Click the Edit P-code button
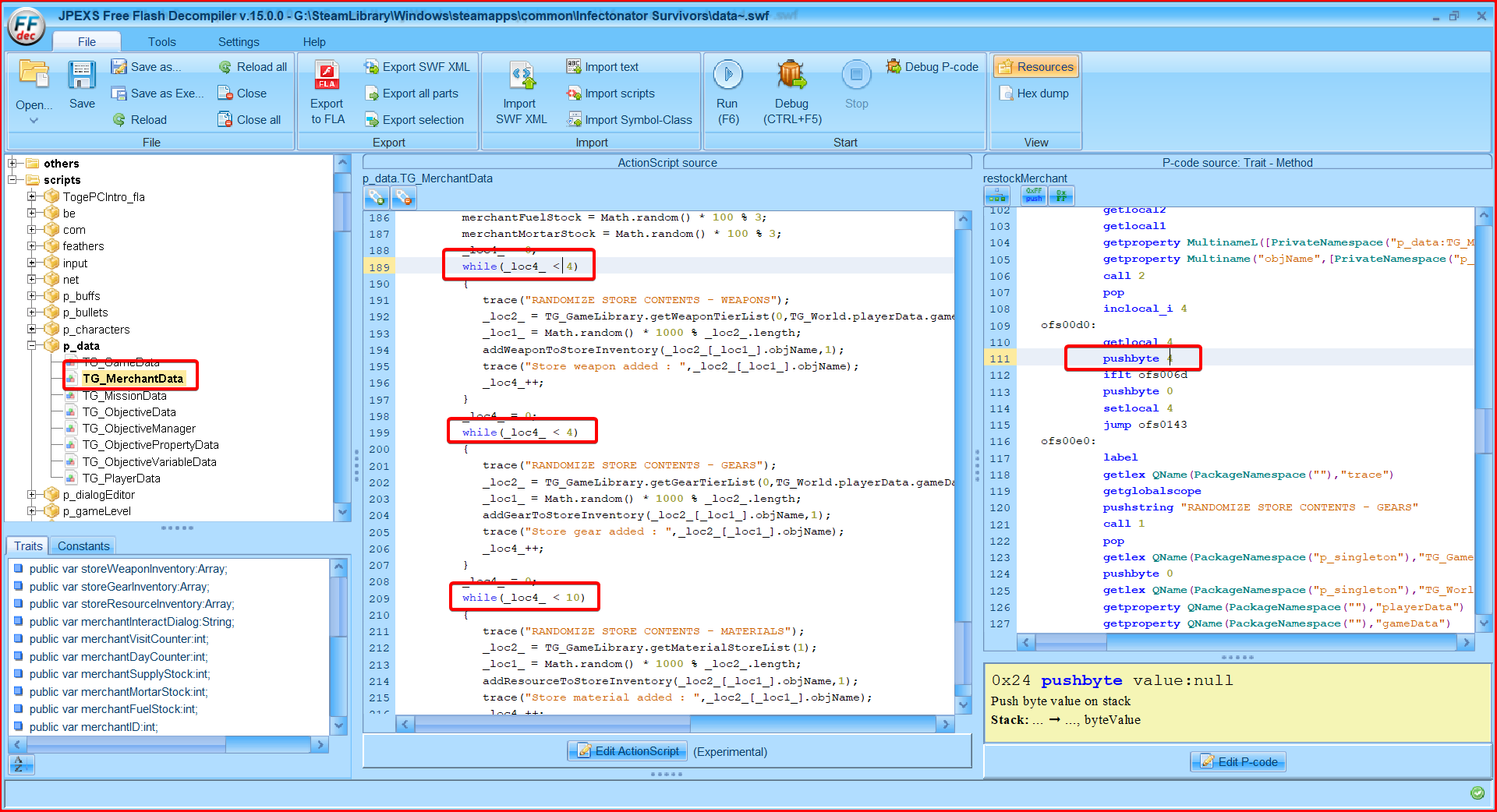1497x812 pixels. click(1238, 762)
